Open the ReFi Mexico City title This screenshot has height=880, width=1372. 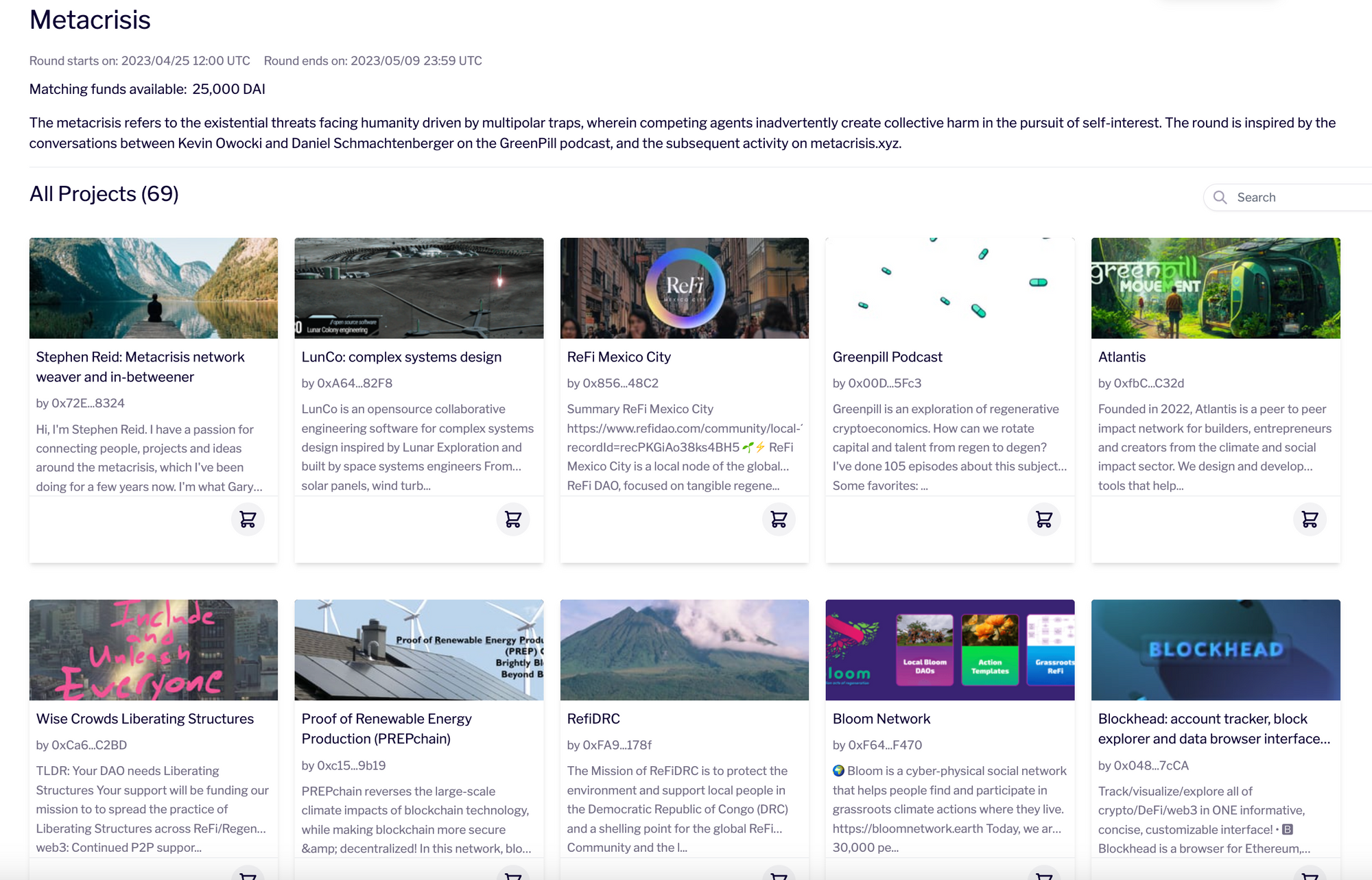pyautogui.click(x=618, y=357)
